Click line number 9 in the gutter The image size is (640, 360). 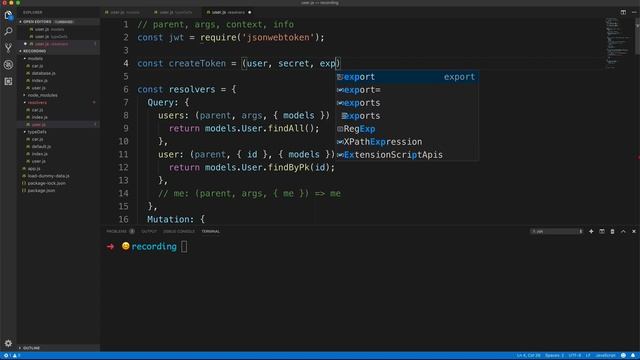[x=125, y=129]
